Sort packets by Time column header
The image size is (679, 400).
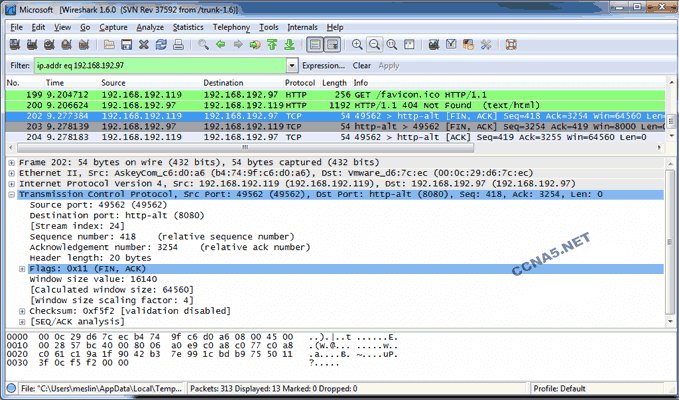tap(55, 83)
